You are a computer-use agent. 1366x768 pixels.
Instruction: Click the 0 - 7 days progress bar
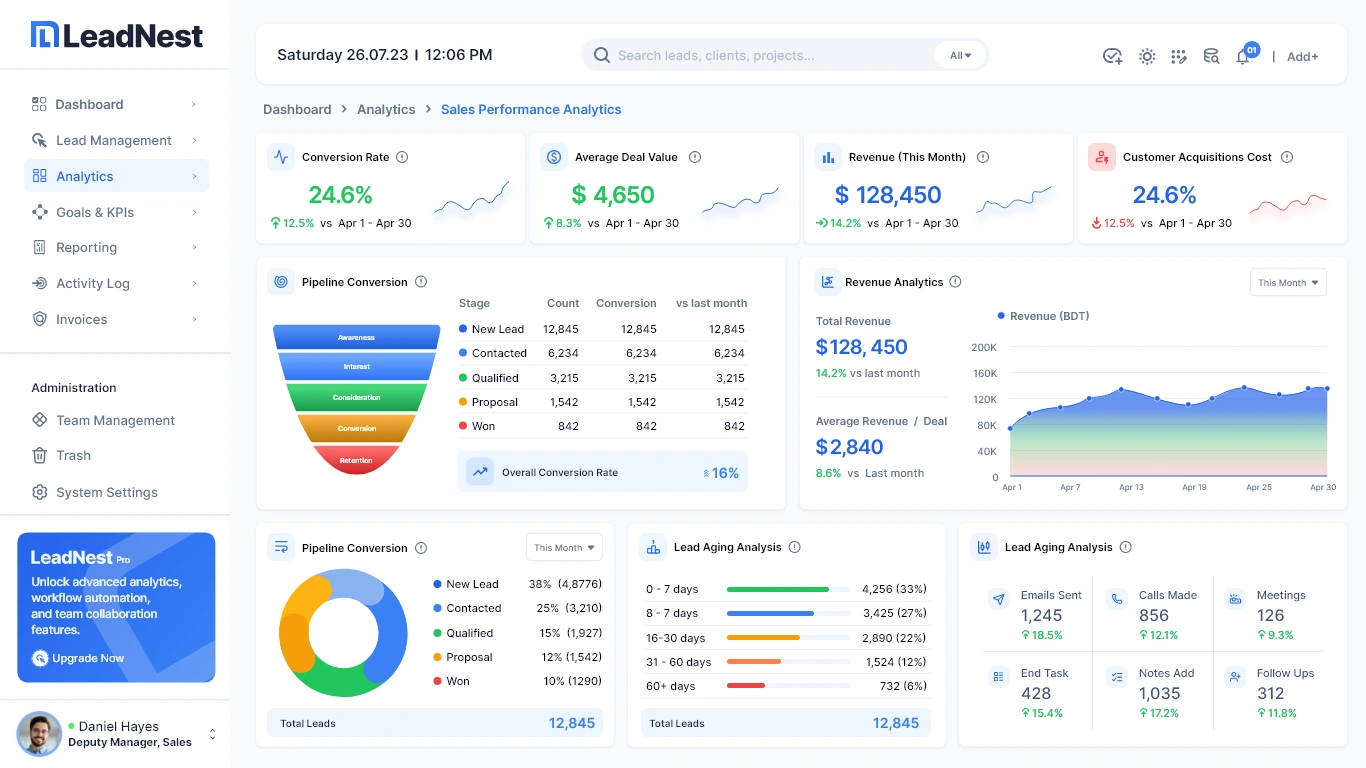pyautogui.click(x=788, y=589)
